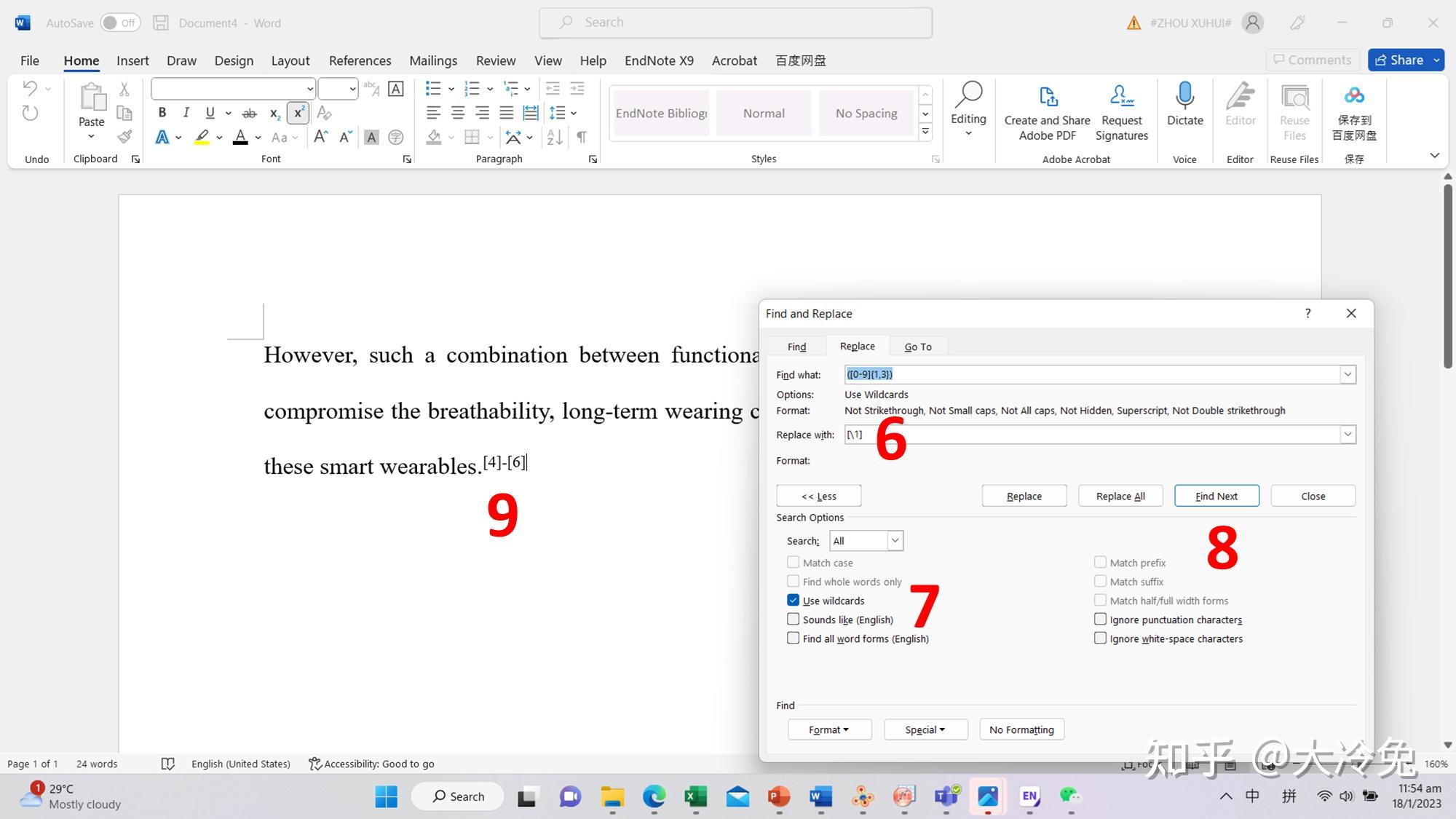Uncheck the Use wildcards checkbox
Screen dimensions: 1456x819
(794, 601)
